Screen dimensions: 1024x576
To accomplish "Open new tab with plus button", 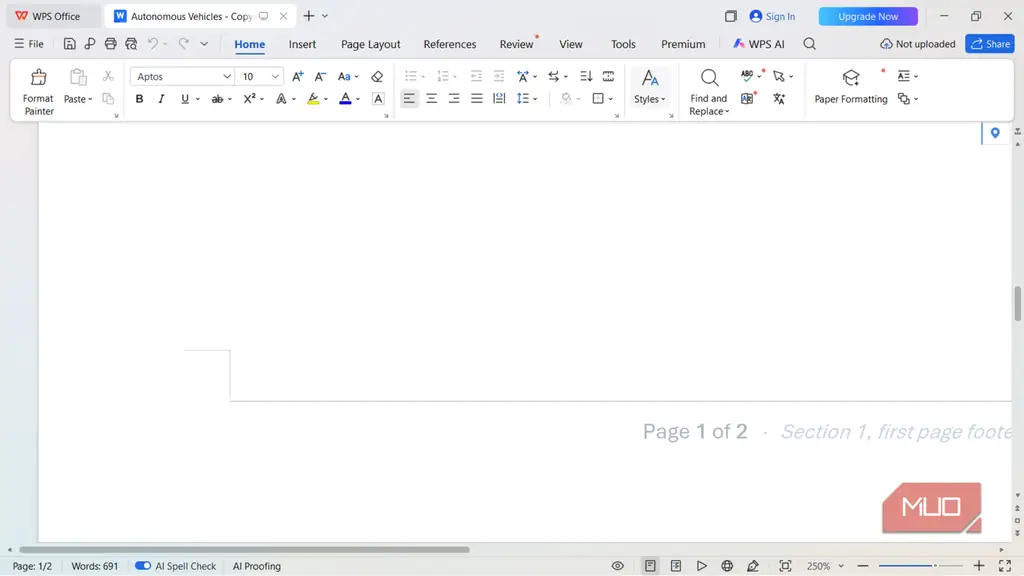I will pyautogui.click(x=309, y=16).
